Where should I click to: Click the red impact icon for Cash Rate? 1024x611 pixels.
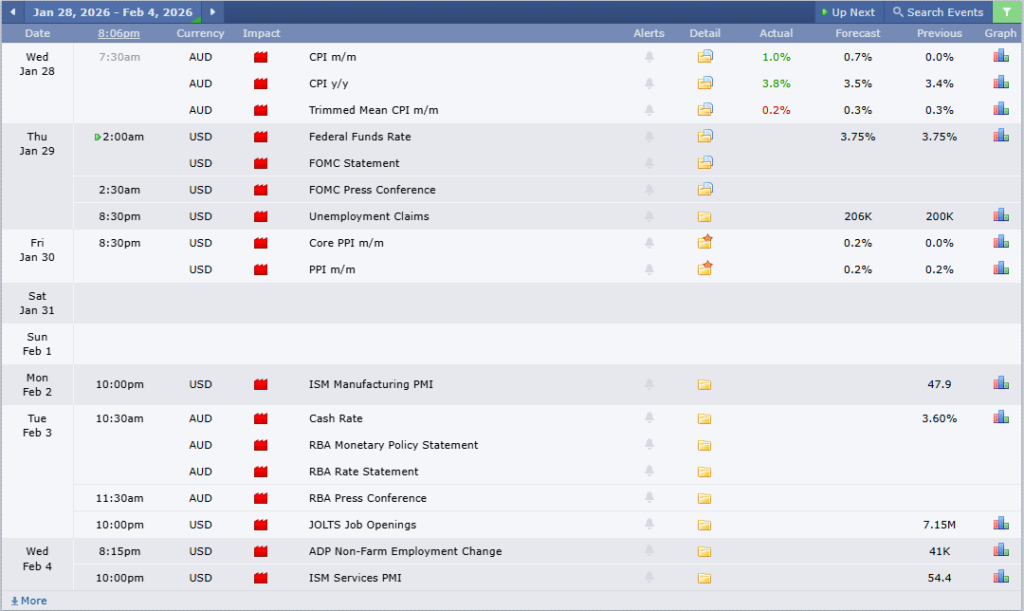point(261,419)
